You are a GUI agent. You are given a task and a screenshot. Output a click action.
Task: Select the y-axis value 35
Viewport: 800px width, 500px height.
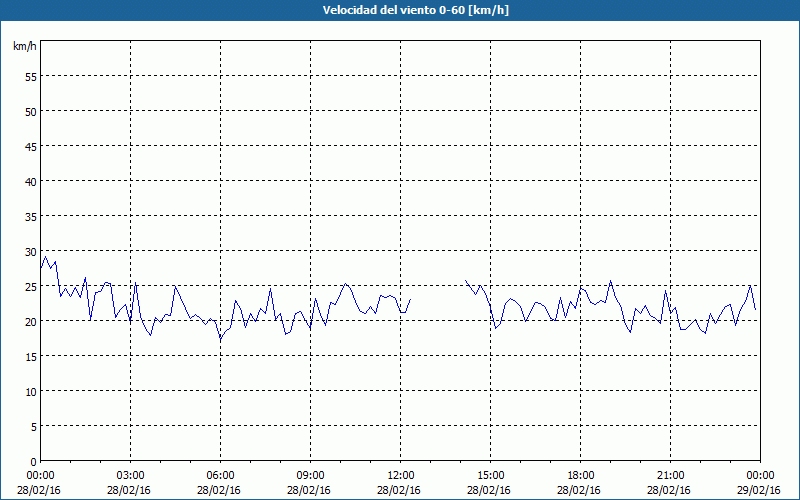[31, 216]
